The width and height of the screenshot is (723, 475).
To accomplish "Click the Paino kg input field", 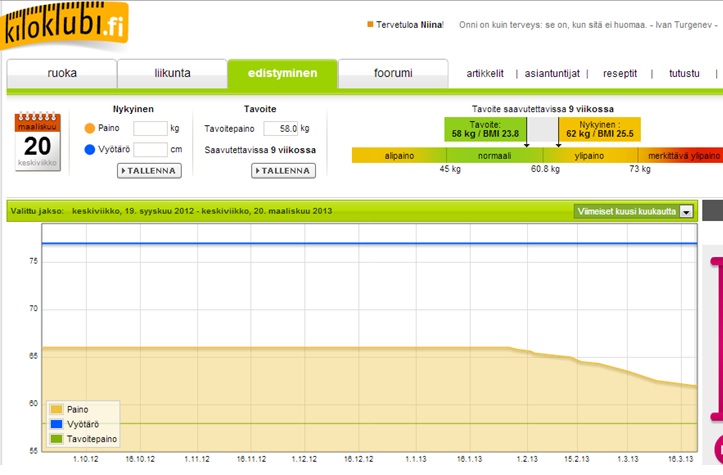I will point(150,128).
